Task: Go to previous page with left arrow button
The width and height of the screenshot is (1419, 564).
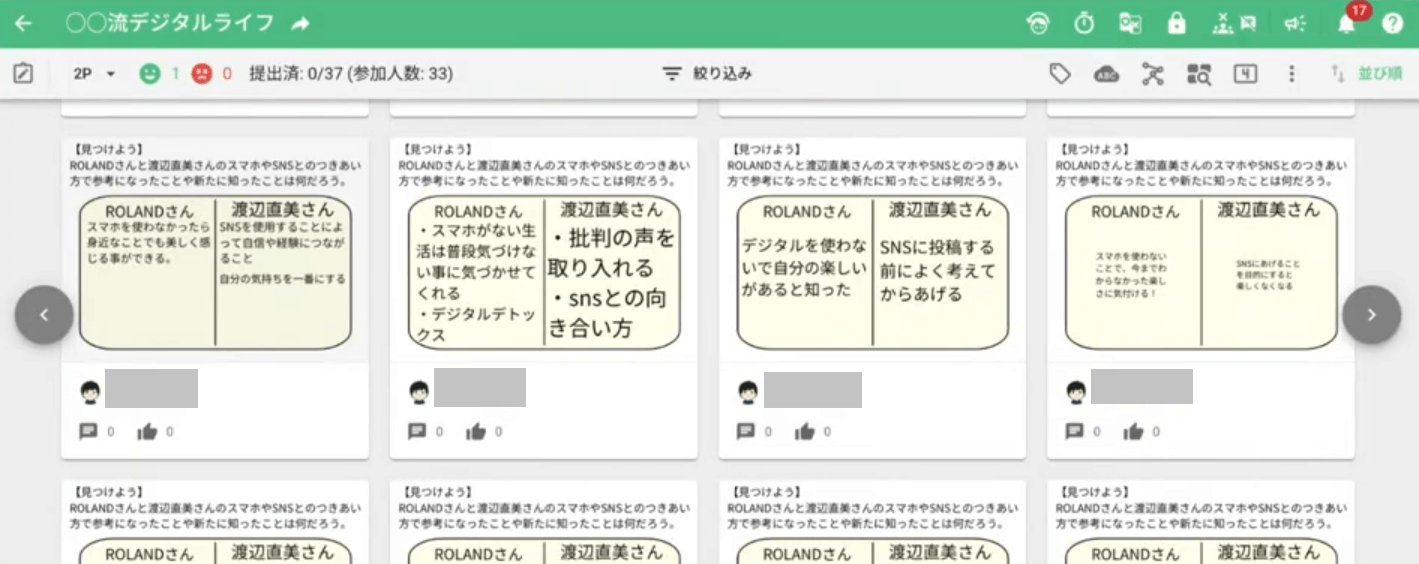Action: click(44, 315)
